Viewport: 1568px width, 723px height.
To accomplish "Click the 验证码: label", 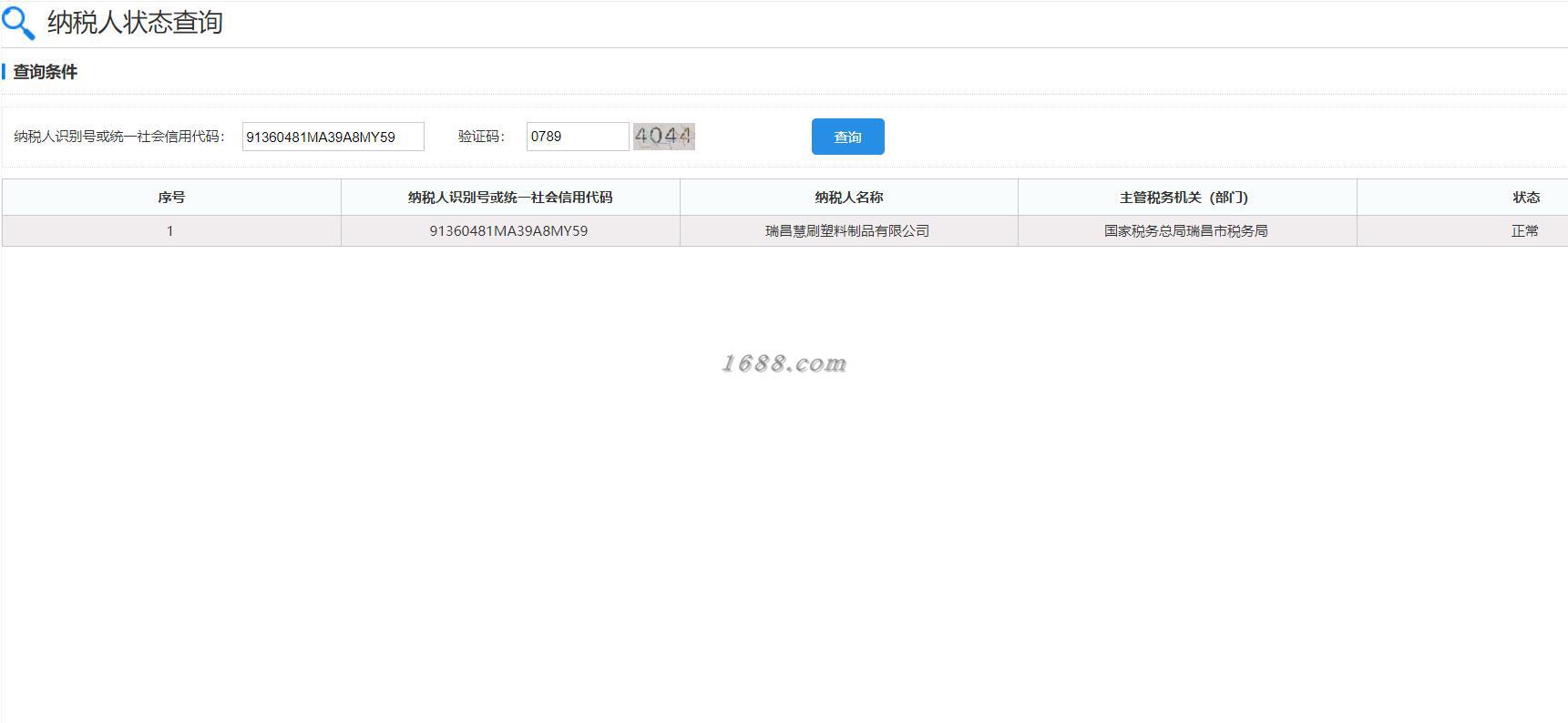I will (x=481, y=137).
